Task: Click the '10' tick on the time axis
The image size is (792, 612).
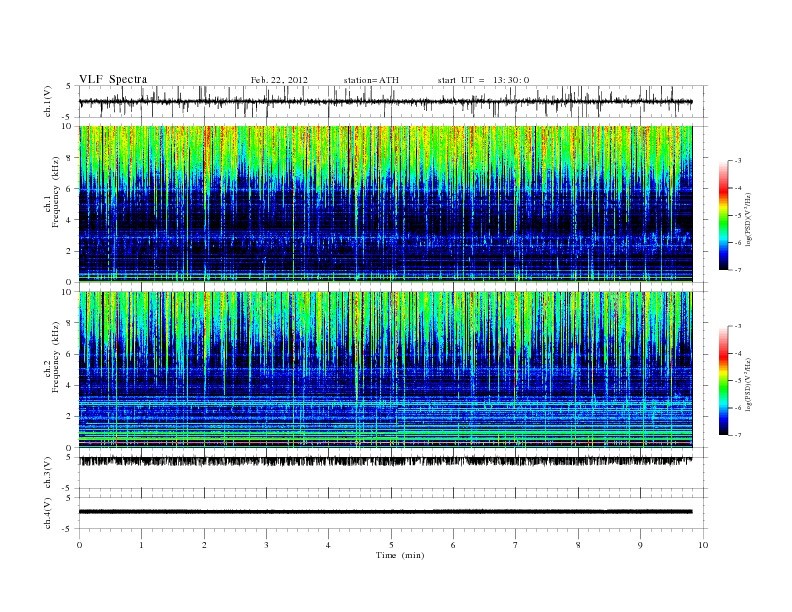Action: coord(703,545)
